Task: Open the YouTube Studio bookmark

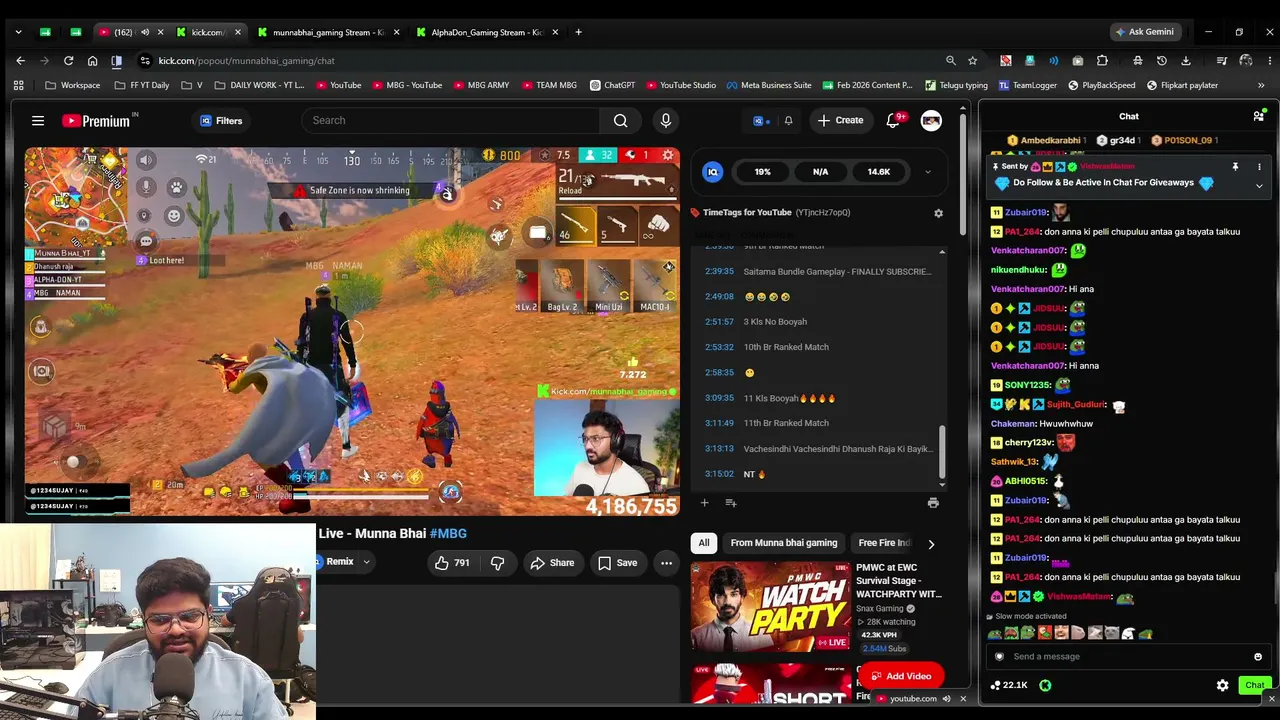Action: click(681, 85)
